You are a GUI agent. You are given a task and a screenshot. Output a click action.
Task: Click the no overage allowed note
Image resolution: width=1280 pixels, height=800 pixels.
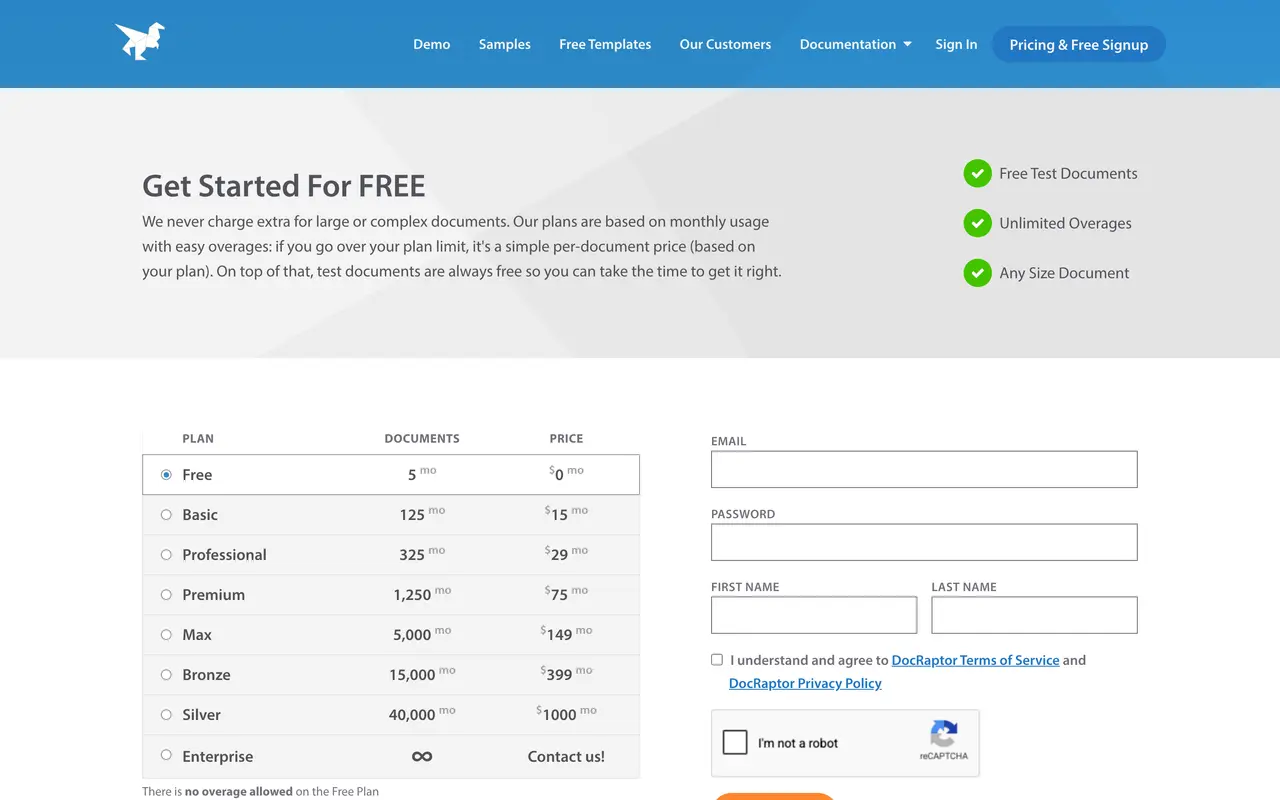tap(239, 791)
